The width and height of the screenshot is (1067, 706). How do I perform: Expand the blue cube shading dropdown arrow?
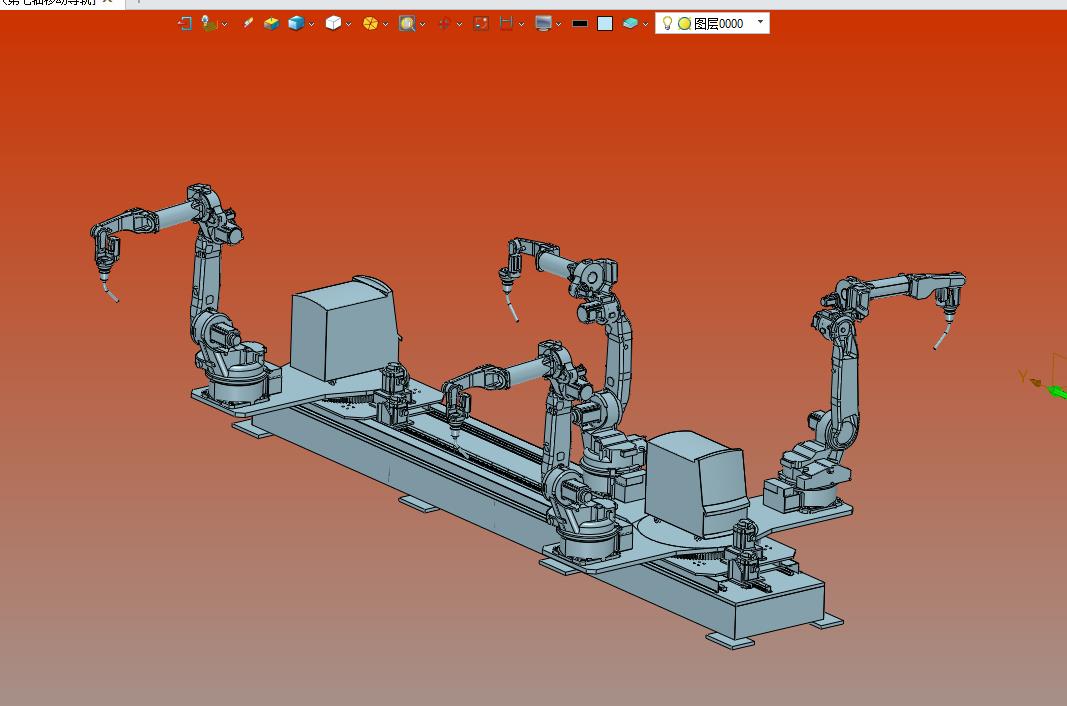(312, 24)
